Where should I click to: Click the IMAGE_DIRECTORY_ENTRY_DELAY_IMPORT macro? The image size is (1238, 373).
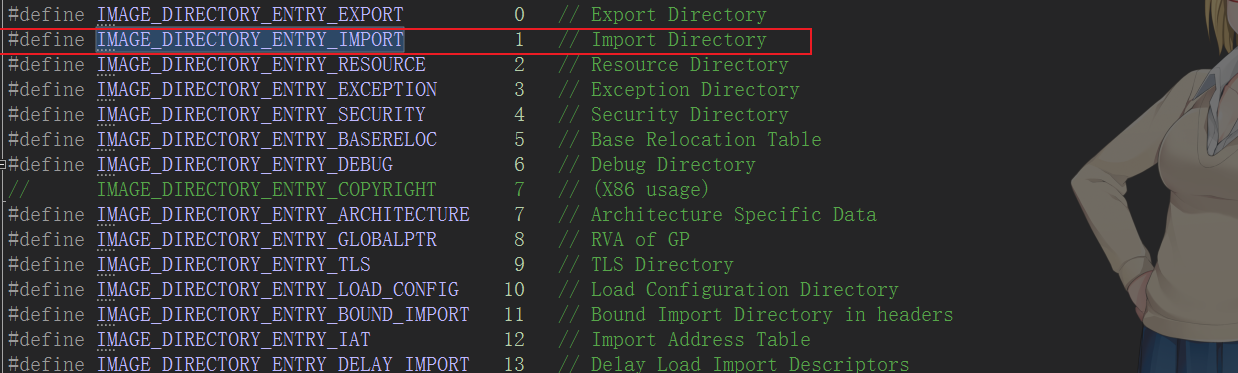(x=283, y=364)
